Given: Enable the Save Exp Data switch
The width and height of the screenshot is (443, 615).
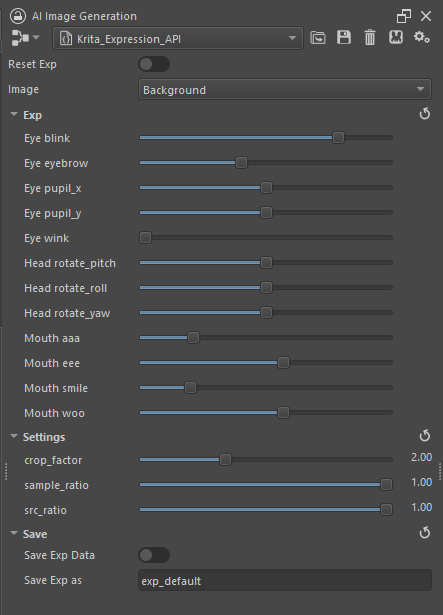Looking at the screenshot, I should click(154, 555).
